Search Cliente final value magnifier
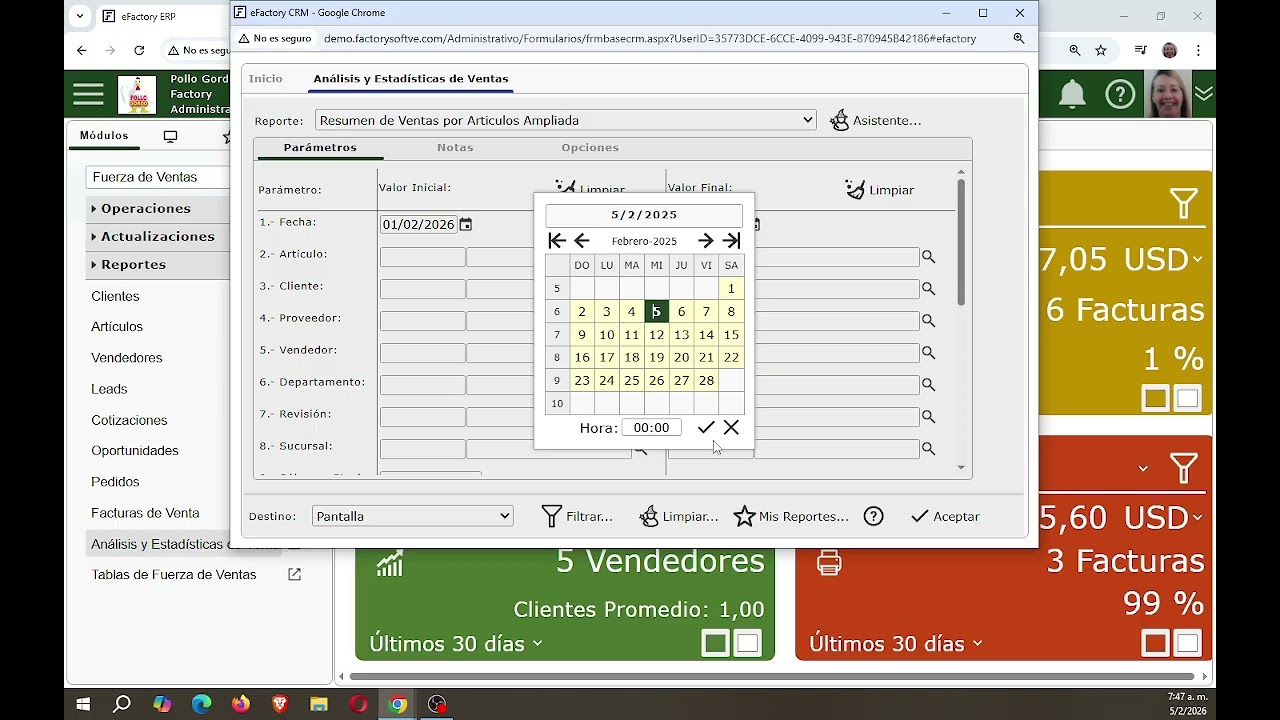This screenshot has width=1280, height=720. (x=928, y=289)
